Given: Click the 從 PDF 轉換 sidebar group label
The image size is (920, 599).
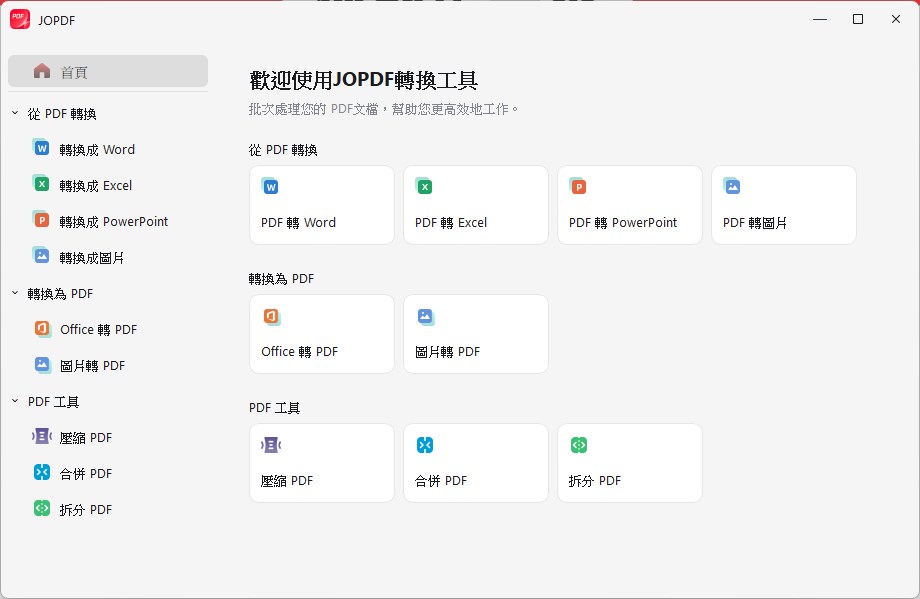Looking at the screenshot, I should 62,114.
